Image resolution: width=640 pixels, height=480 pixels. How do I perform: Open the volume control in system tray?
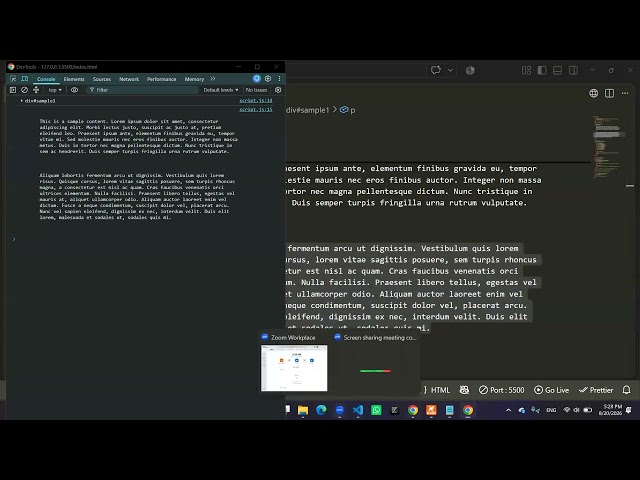tap(576, 410)
